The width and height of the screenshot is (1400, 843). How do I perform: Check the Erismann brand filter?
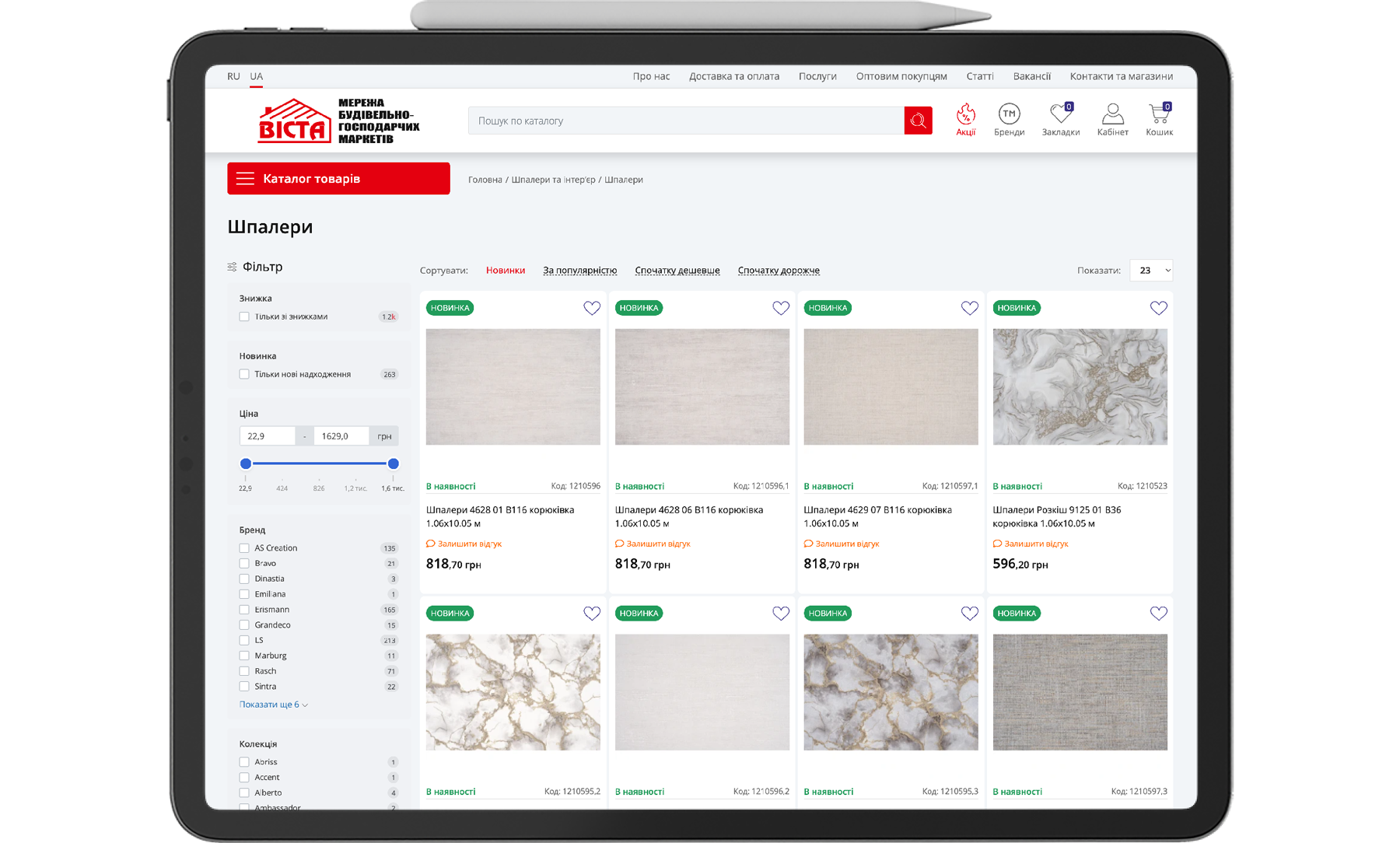pyautogui.click(x=244, y=610)
